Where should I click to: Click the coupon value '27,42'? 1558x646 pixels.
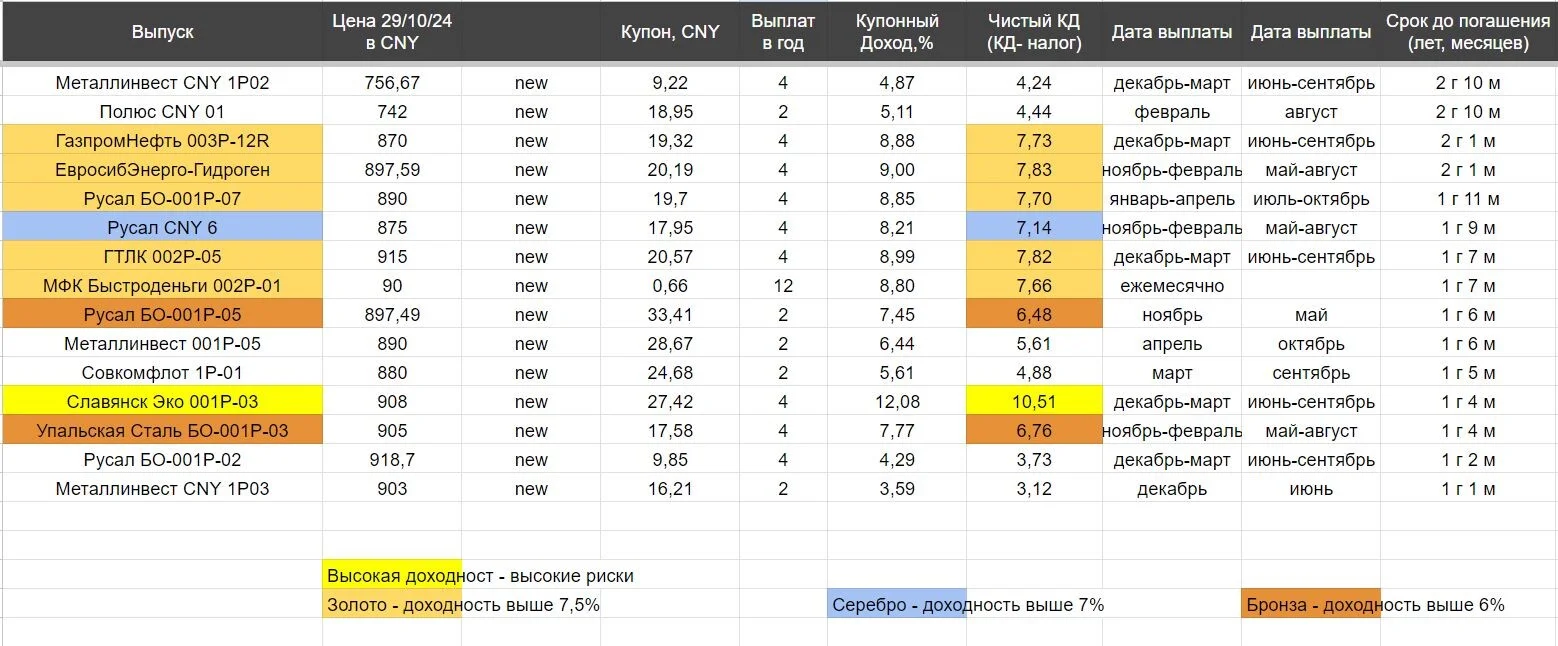[x=670, y=402]
